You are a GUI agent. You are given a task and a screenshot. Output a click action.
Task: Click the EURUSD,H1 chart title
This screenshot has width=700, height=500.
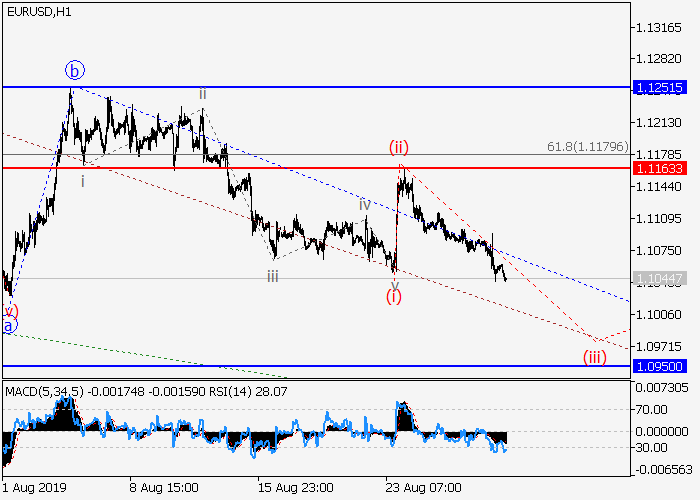click(x=36, y=10)
